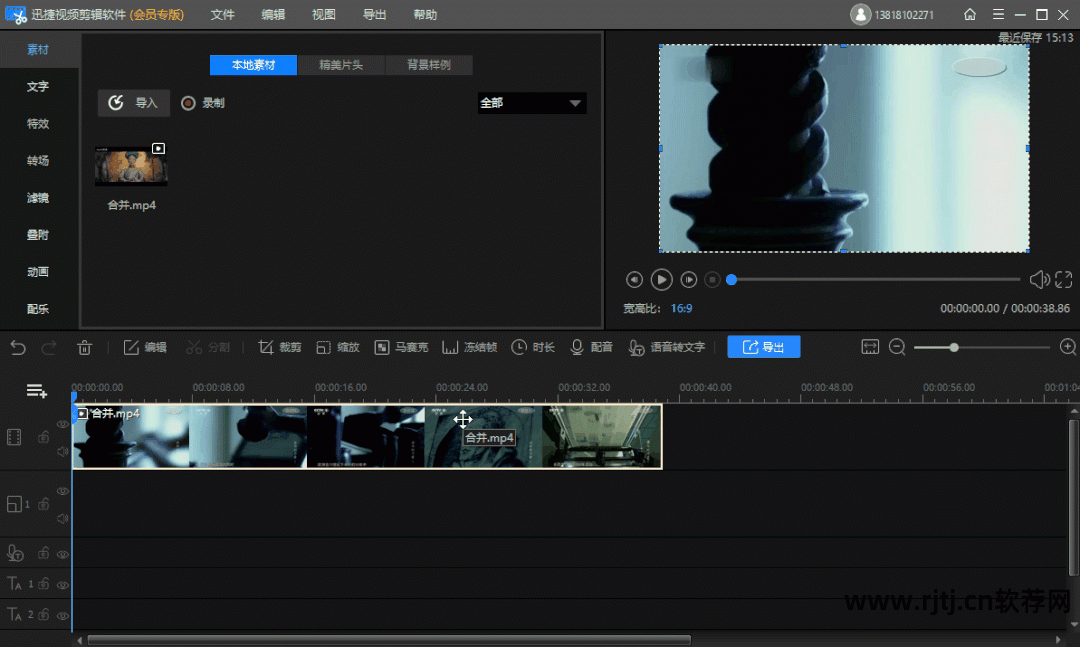1080x647 pixels.
Task: Step to previous frame in preview
Action: 634,279
